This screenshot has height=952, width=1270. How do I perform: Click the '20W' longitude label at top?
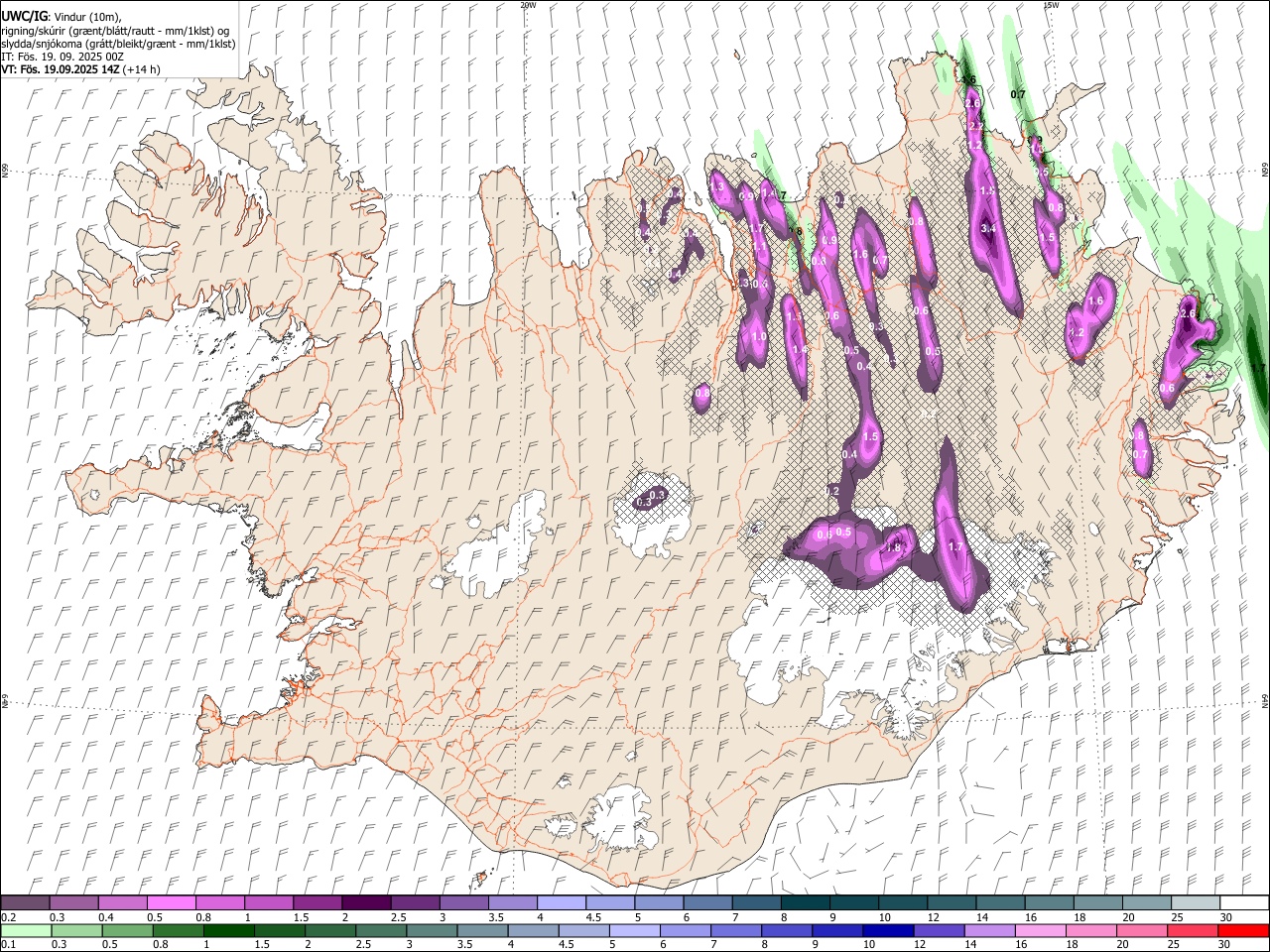click(x=528, y=5)
